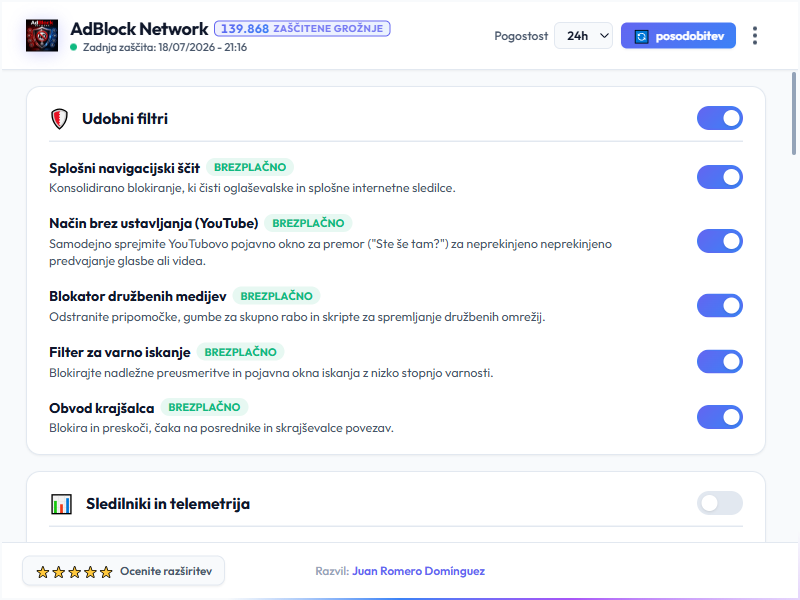The image size is (800, 600).
Task: Toggle Način brez ustavljanja (YouTube)
Action: coord(719,241)
